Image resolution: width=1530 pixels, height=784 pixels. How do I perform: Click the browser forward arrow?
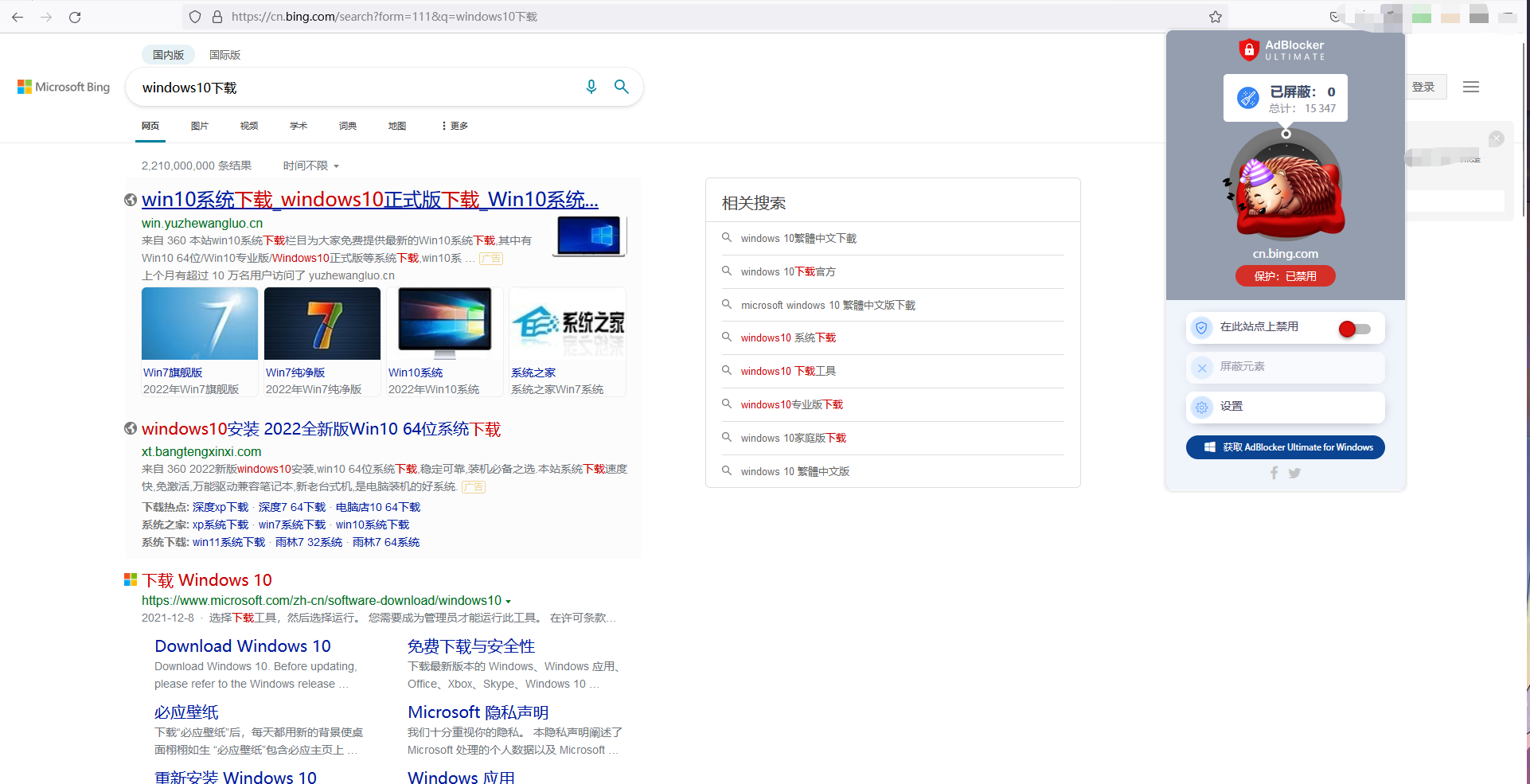click(x=46, y=17)
